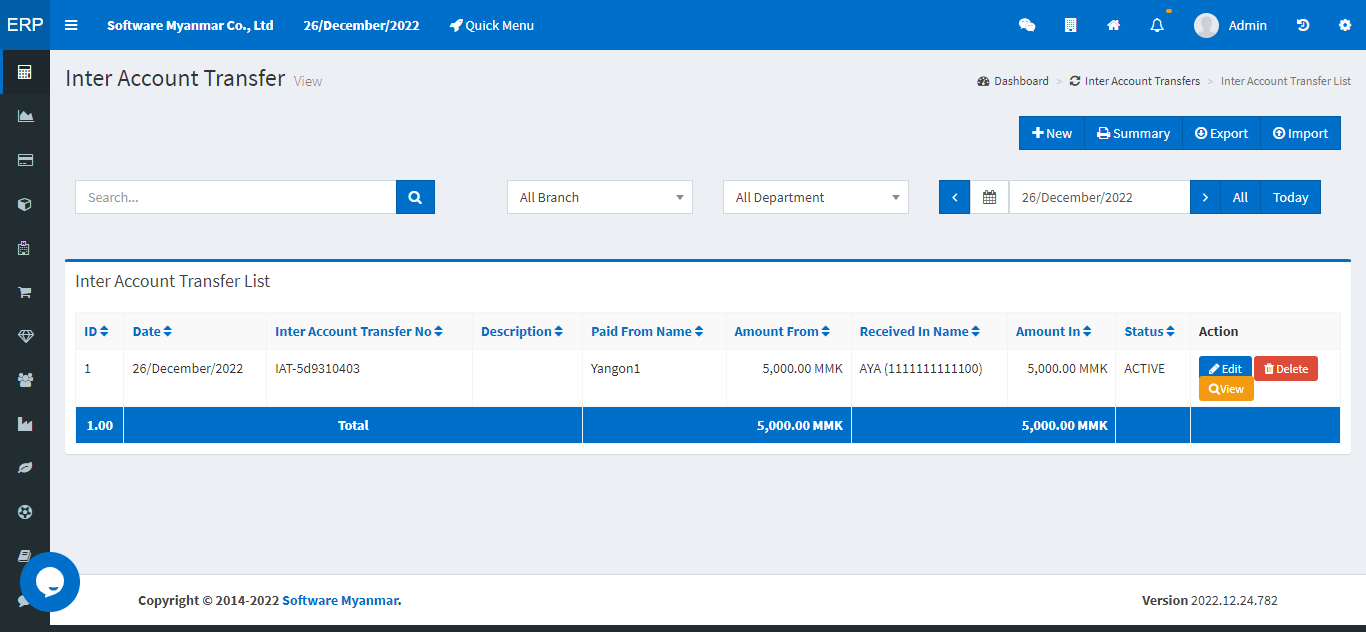Go to Dashboard breadcrumb

(1013, 81)
